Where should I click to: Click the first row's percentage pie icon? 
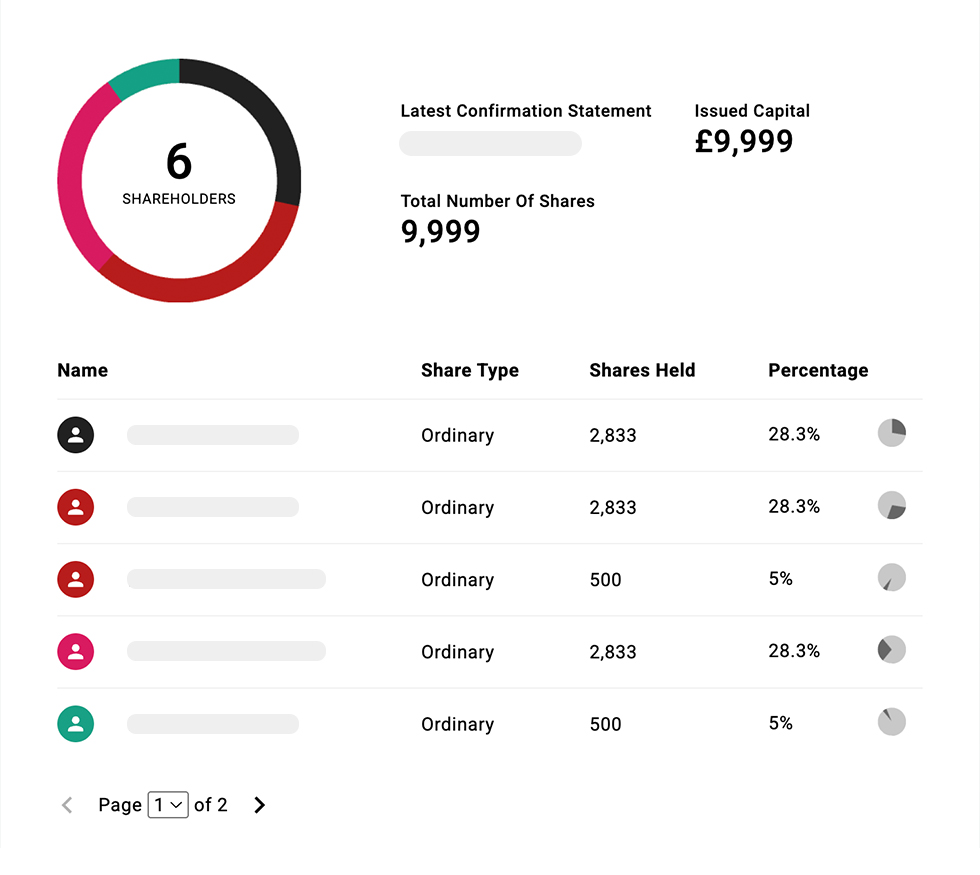pos(891,433)
